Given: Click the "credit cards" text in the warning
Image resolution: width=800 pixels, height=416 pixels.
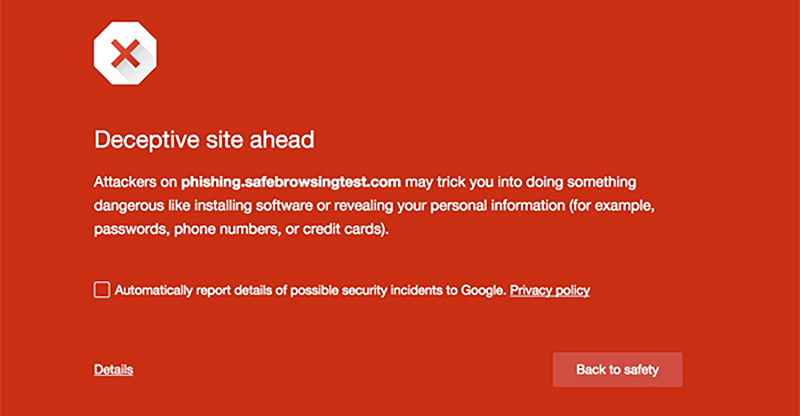Looking at the screenshot, I should pos(350,228).
